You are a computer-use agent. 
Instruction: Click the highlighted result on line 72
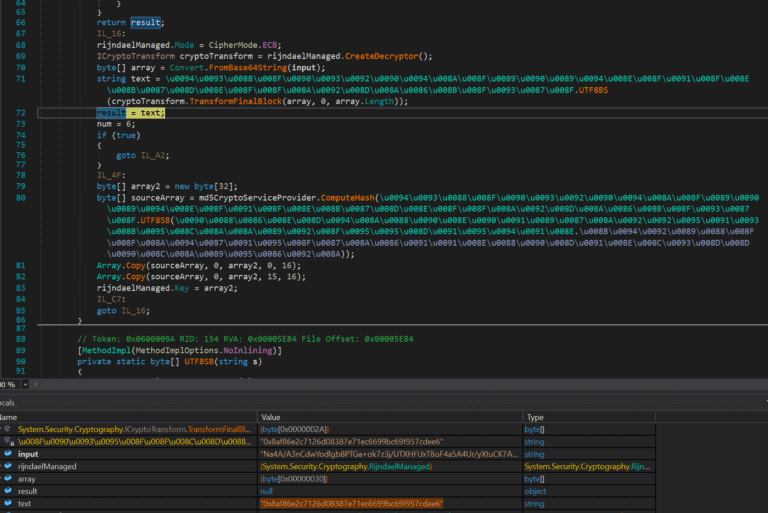(111, 113)
